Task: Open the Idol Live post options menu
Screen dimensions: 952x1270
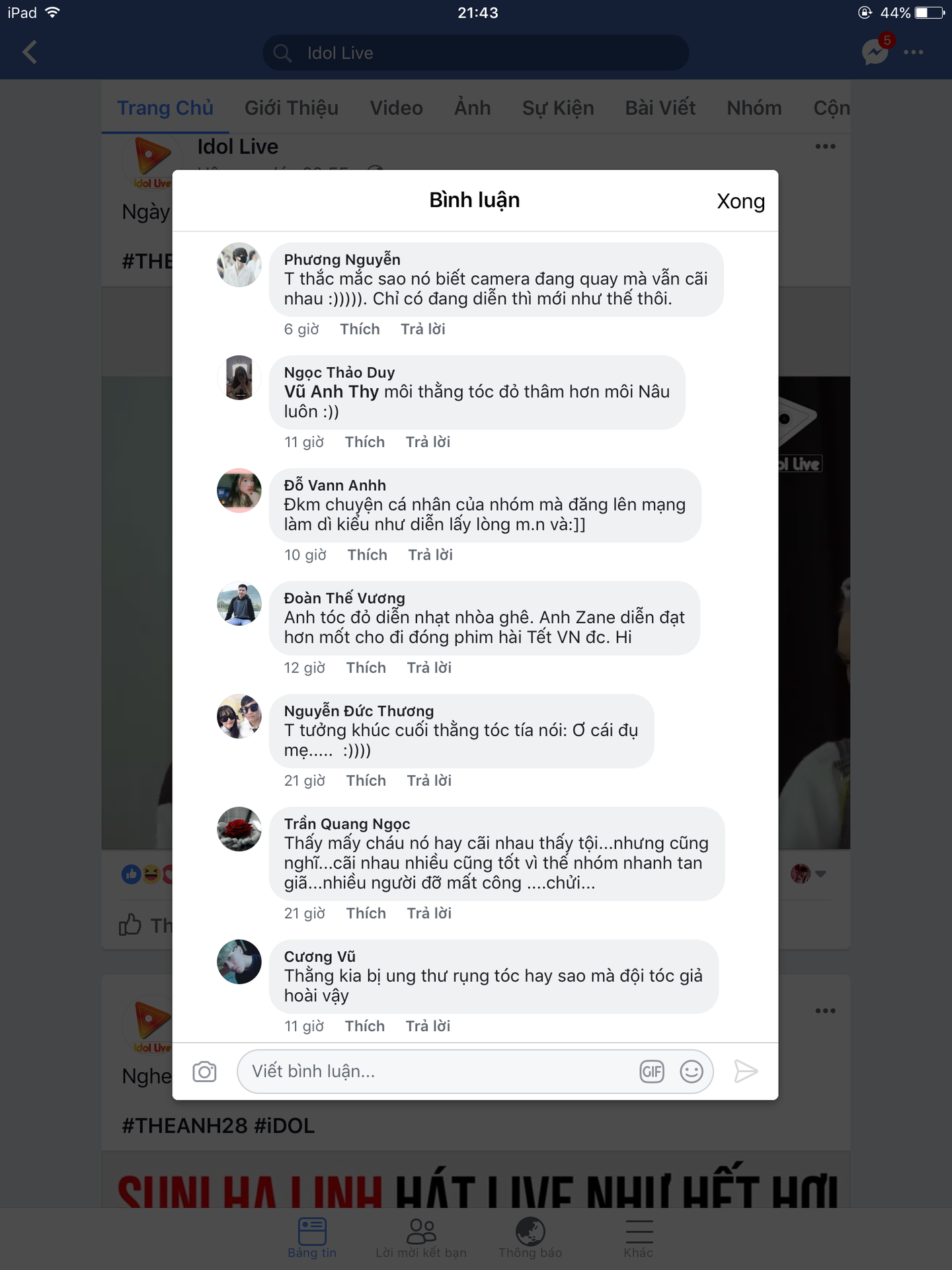Action: pos(825,146)
